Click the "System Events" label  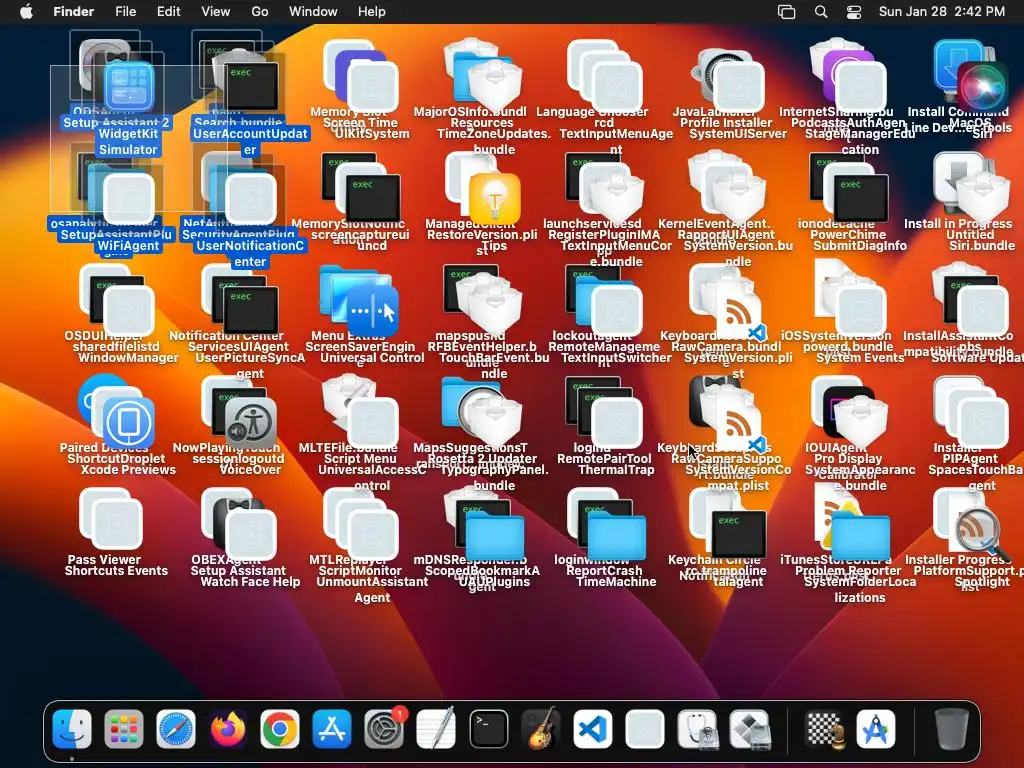click(860, 358)
